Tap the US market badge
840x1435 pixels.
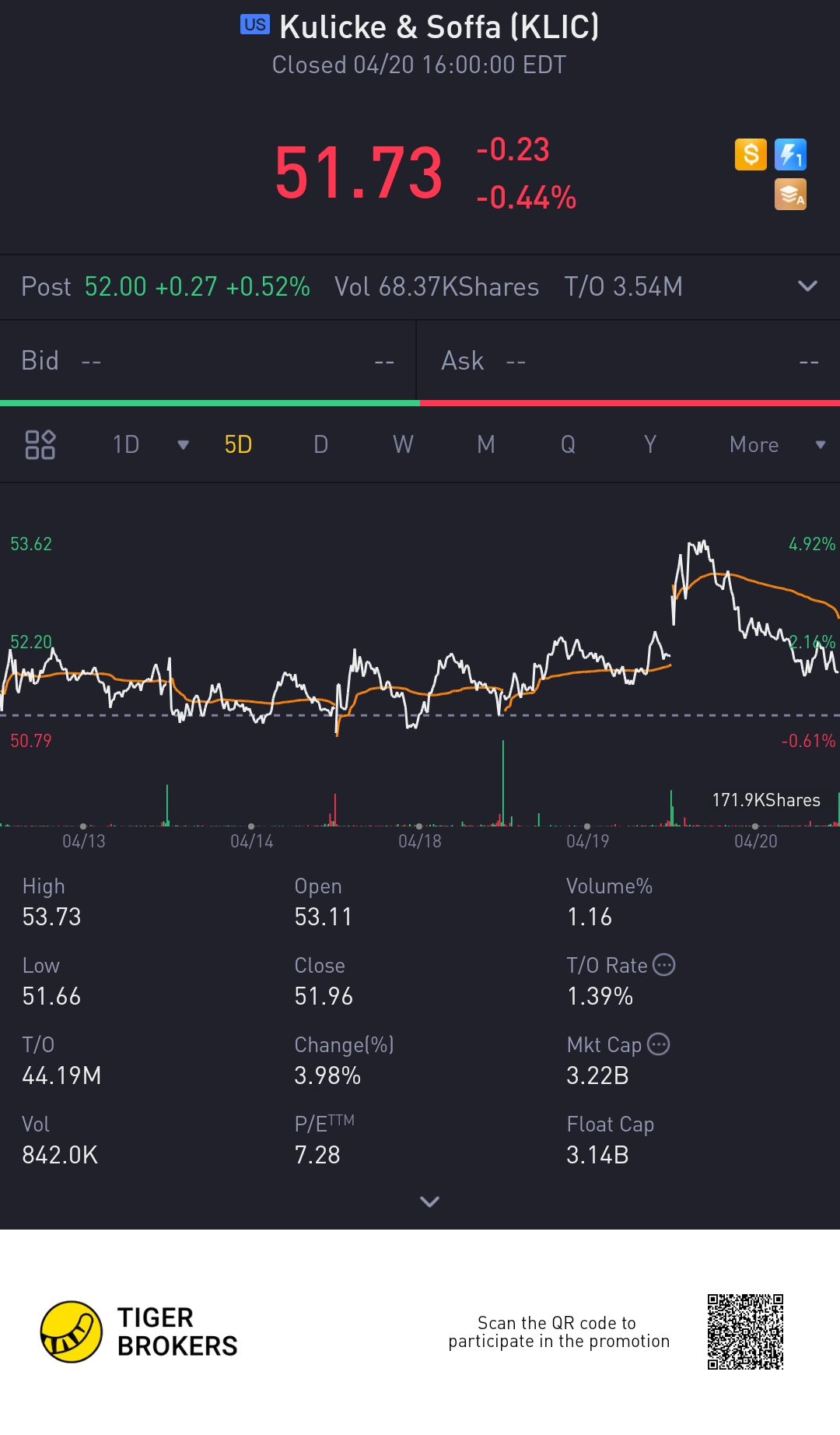[254, 25]
